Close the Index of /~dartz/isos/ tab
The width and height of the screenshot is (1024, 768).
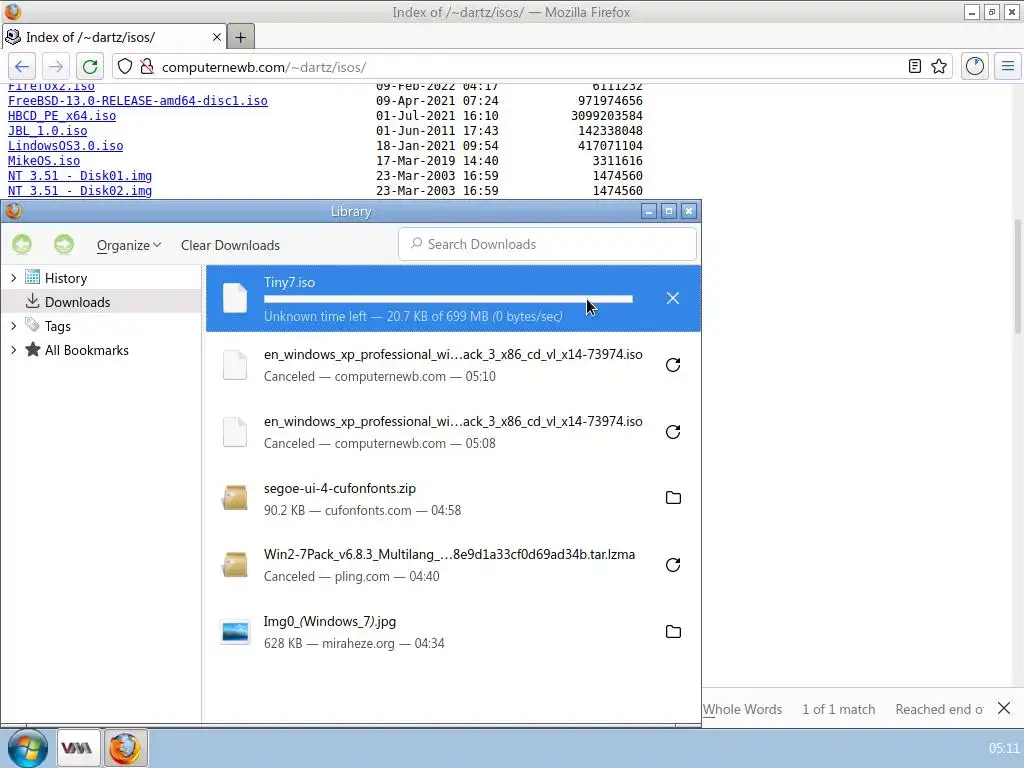(217, 37)
